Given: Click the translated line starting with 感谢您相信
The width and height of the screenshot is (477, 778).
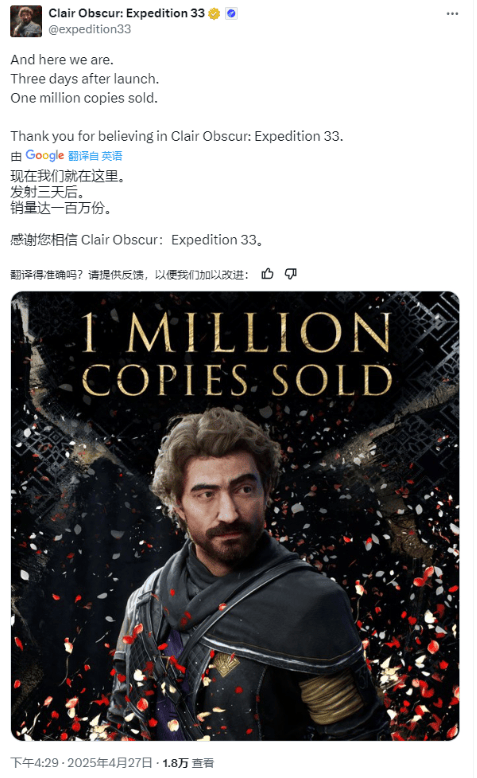Looking at the screenshot, I should [137, 240].
